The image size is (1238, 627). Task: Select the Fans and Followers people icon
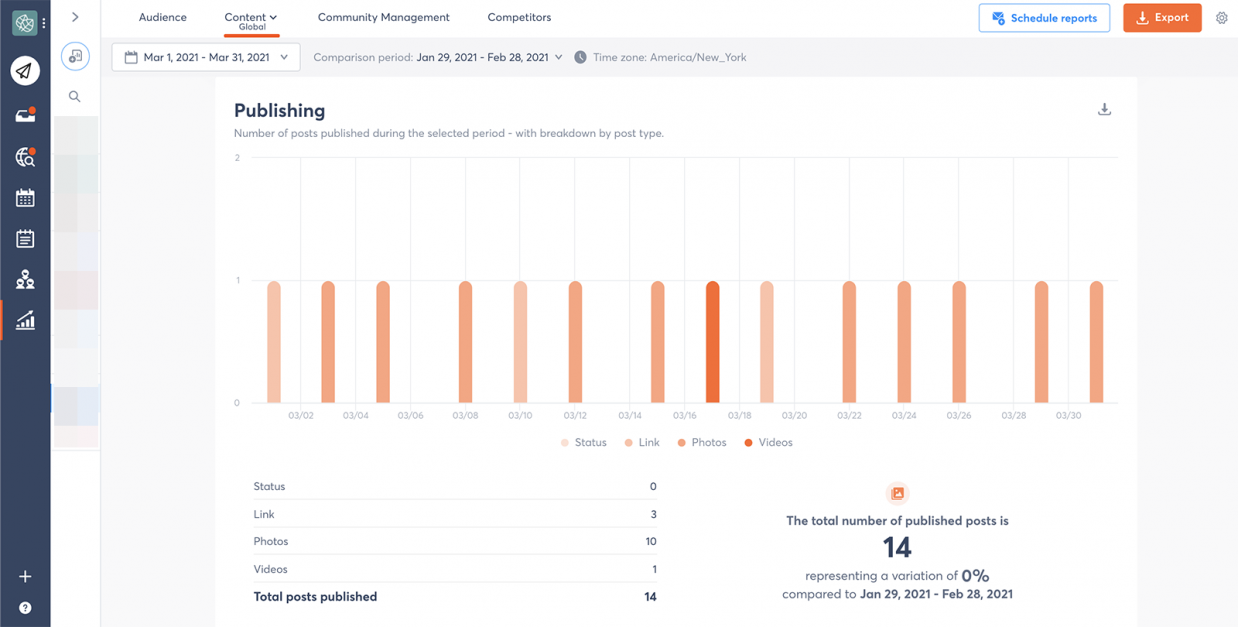(25, 279)
